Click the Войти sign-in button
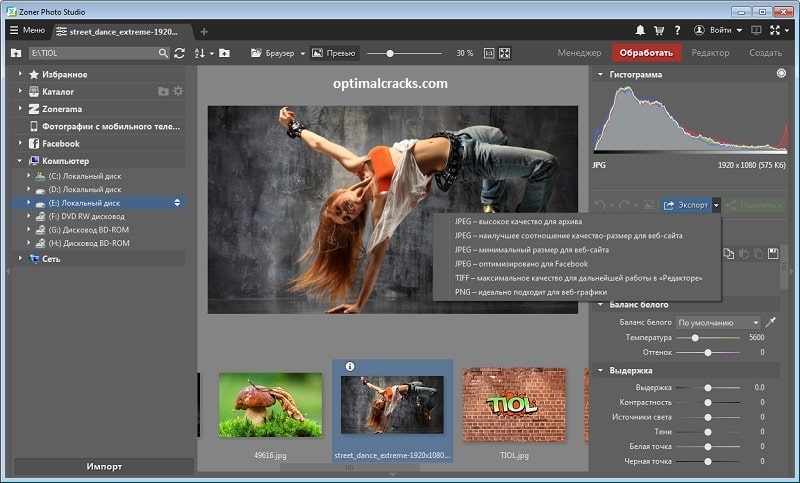The width and height of the screenshot is (800, 483). 717,31
